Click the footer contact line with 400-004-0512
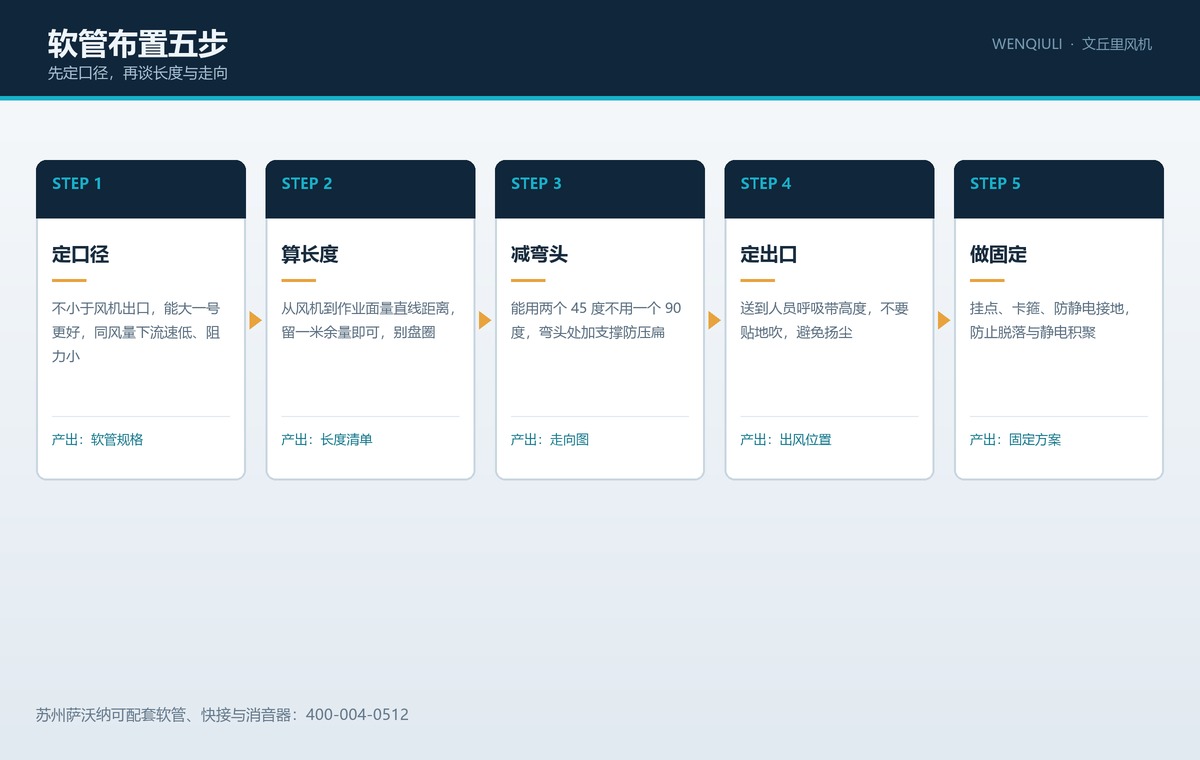This screenshot has height=760, width=1200. [x=222, y=715]
